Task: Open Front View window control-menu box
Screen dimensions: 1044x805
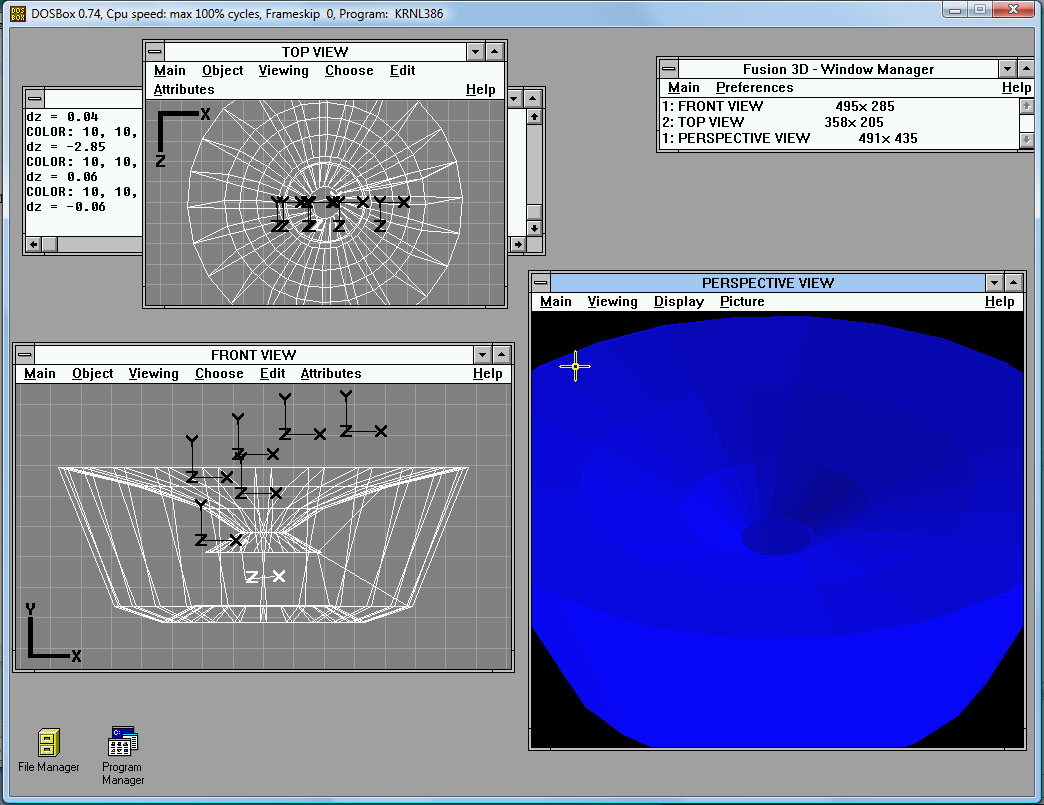Action: coord(25,355)
